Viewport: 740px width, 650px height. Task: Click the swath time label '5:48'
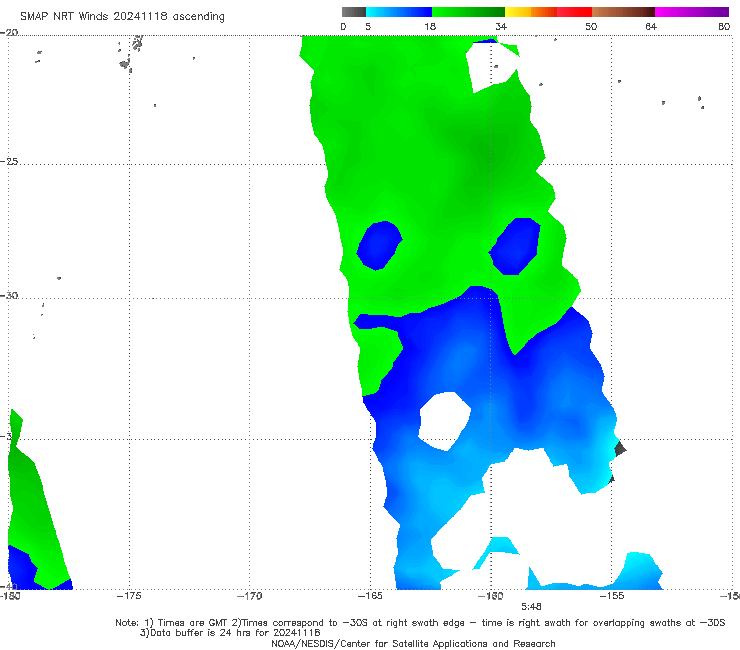click(531, 607)
